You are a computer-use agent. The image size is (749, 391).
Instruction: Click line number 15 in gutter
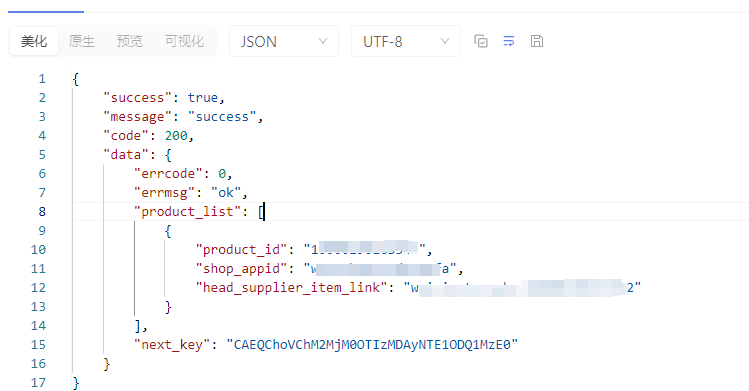tap(38, 345)
